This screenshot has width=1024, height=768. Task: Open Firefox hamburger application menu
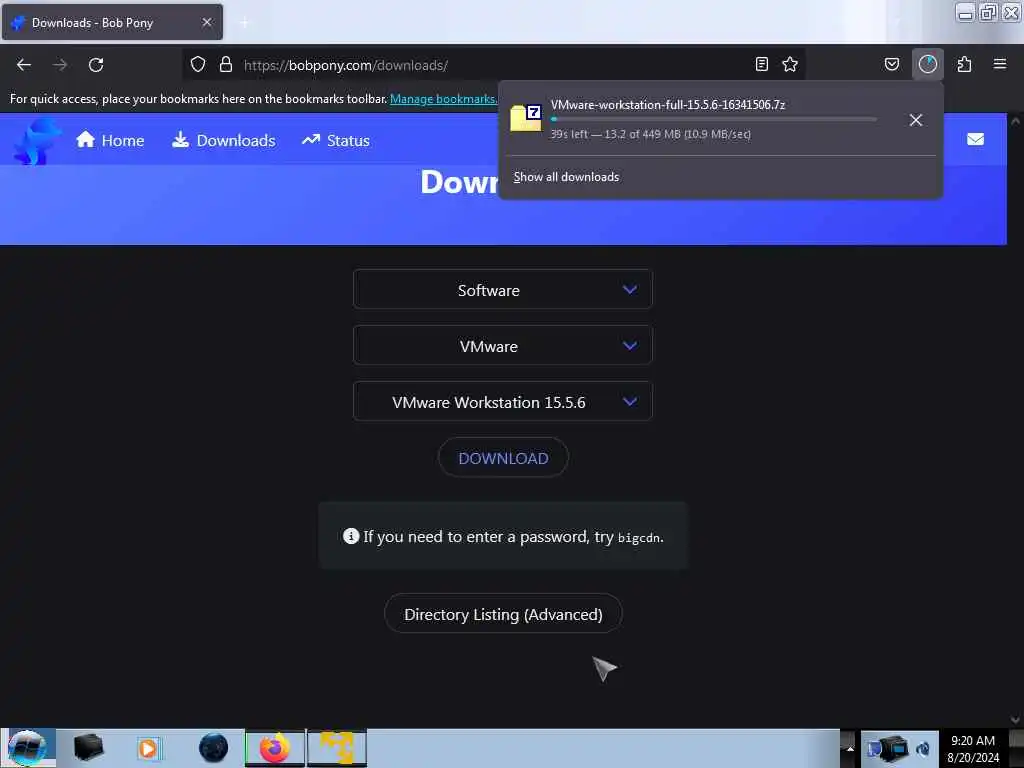pos(1000,64)
